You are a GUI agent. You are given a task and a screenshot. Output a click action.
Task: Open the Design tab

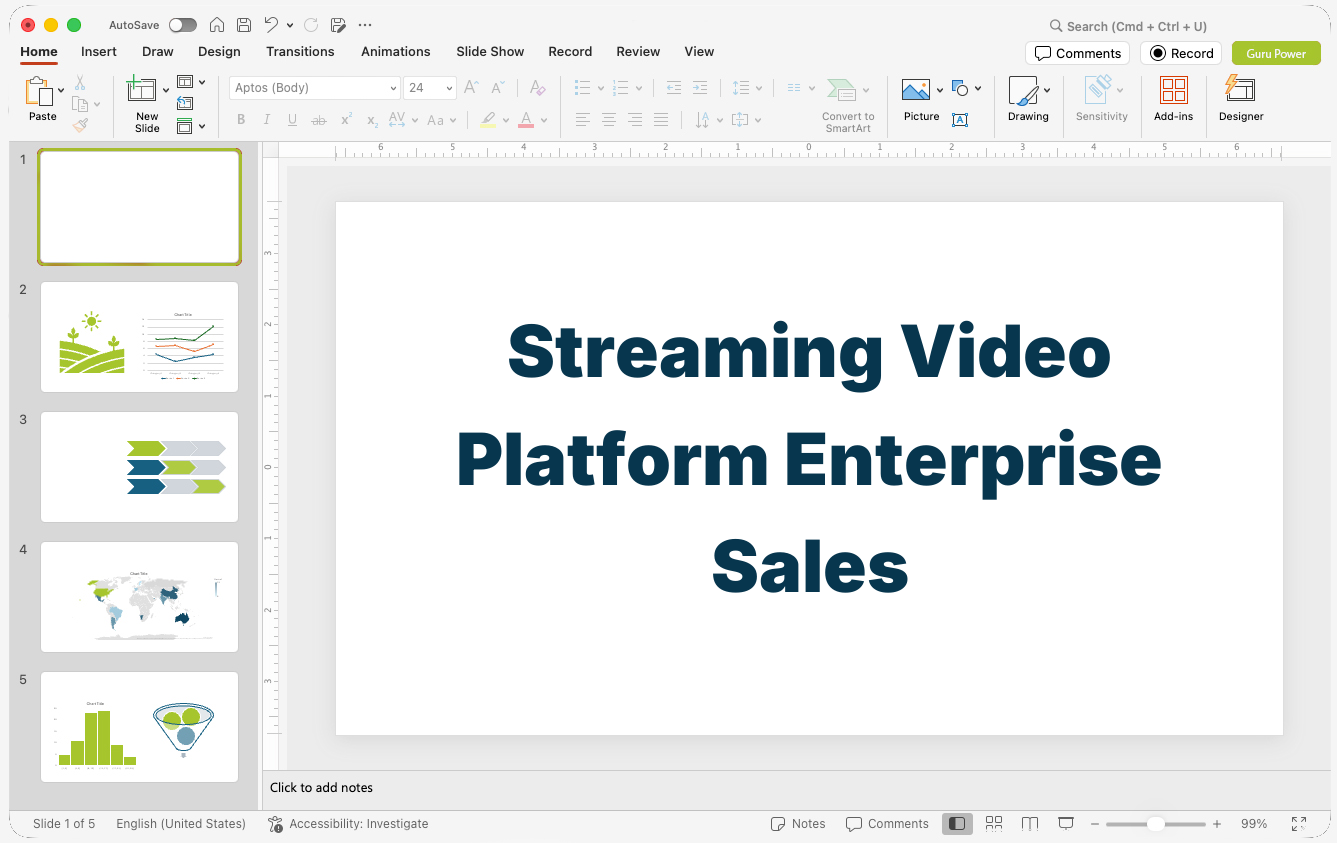(219, 51)
